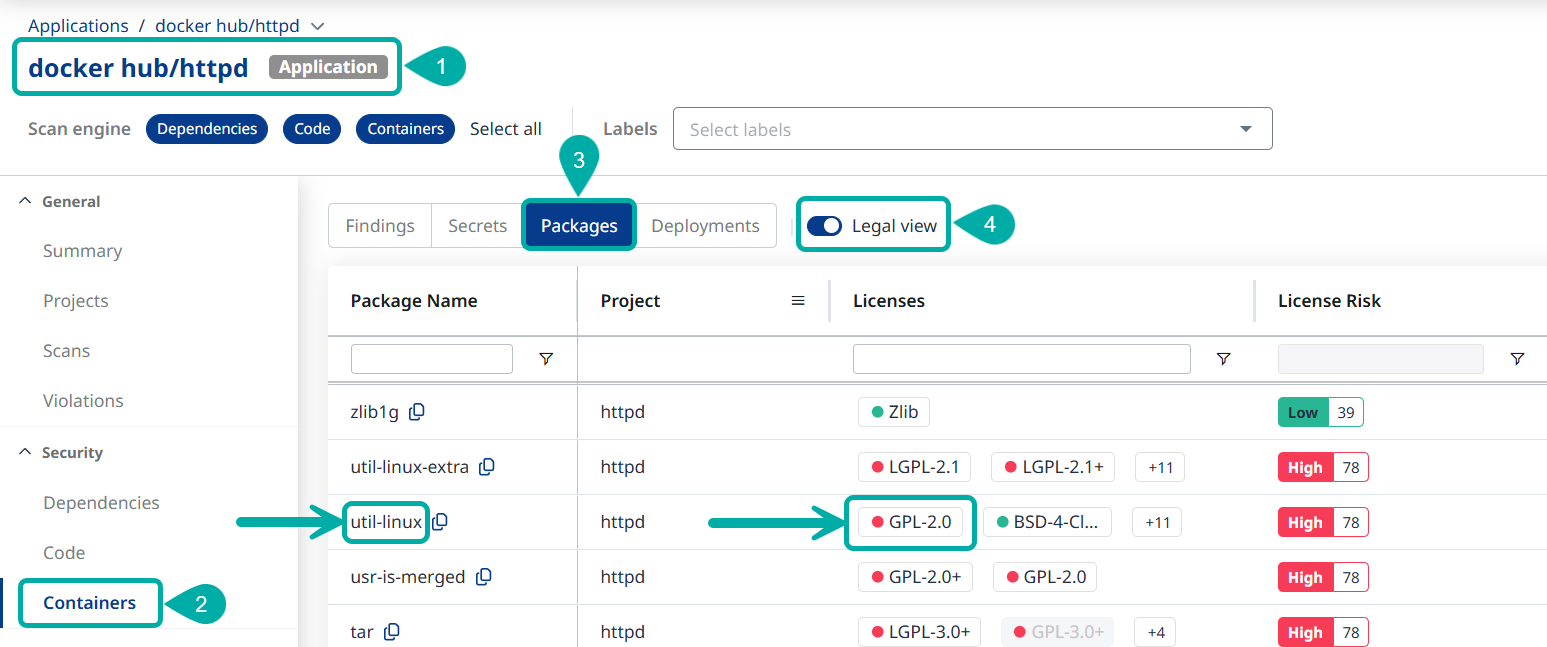Open the Select labels dropdown

click(972, 129)
